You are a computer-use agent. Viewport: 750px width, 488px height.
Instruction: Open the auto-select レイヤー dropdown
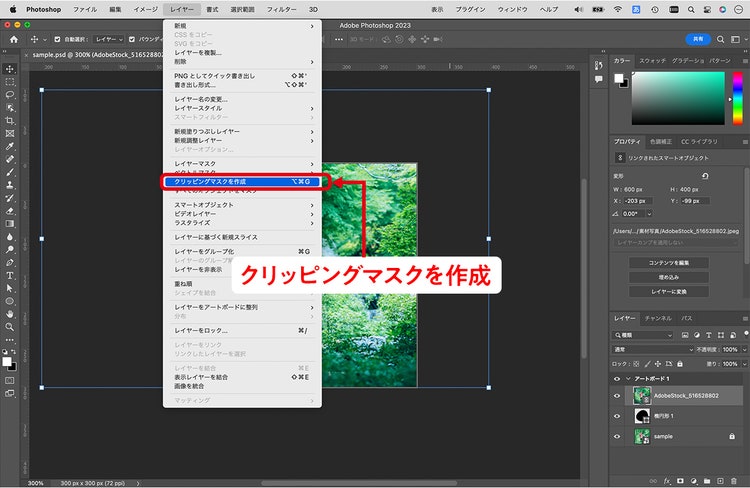[109, 40]
